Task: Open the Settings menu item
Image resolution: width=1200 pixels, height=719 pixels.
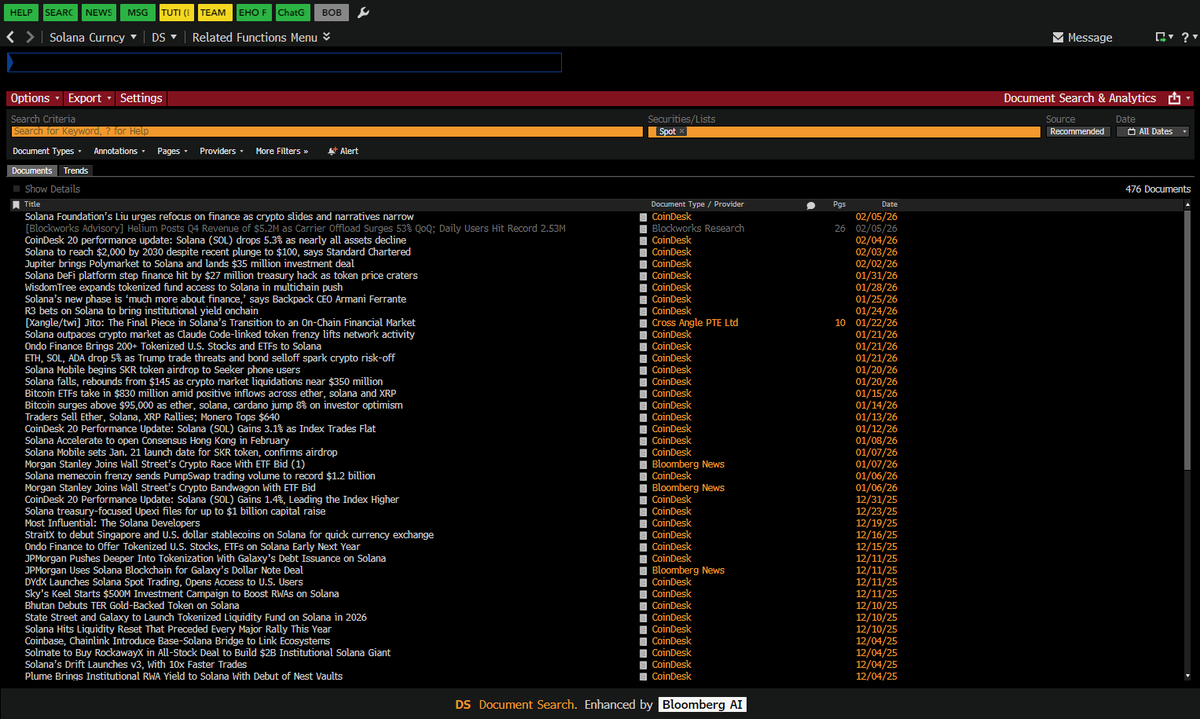Action: coord(141,98)
